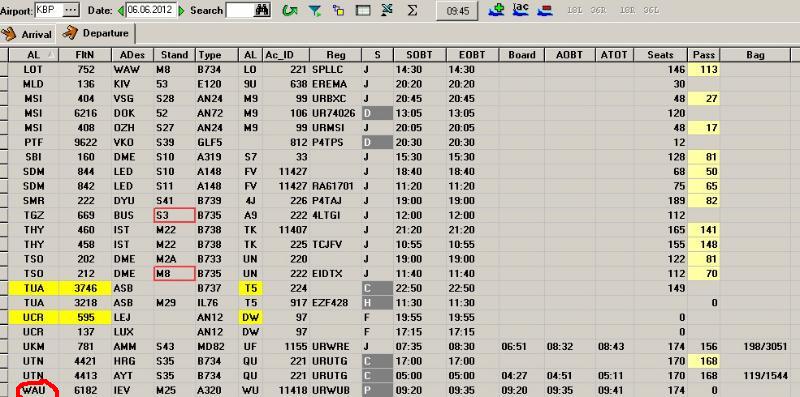Click the Stand column header
This screenshot has width=800, height=397.
point(174,55)
